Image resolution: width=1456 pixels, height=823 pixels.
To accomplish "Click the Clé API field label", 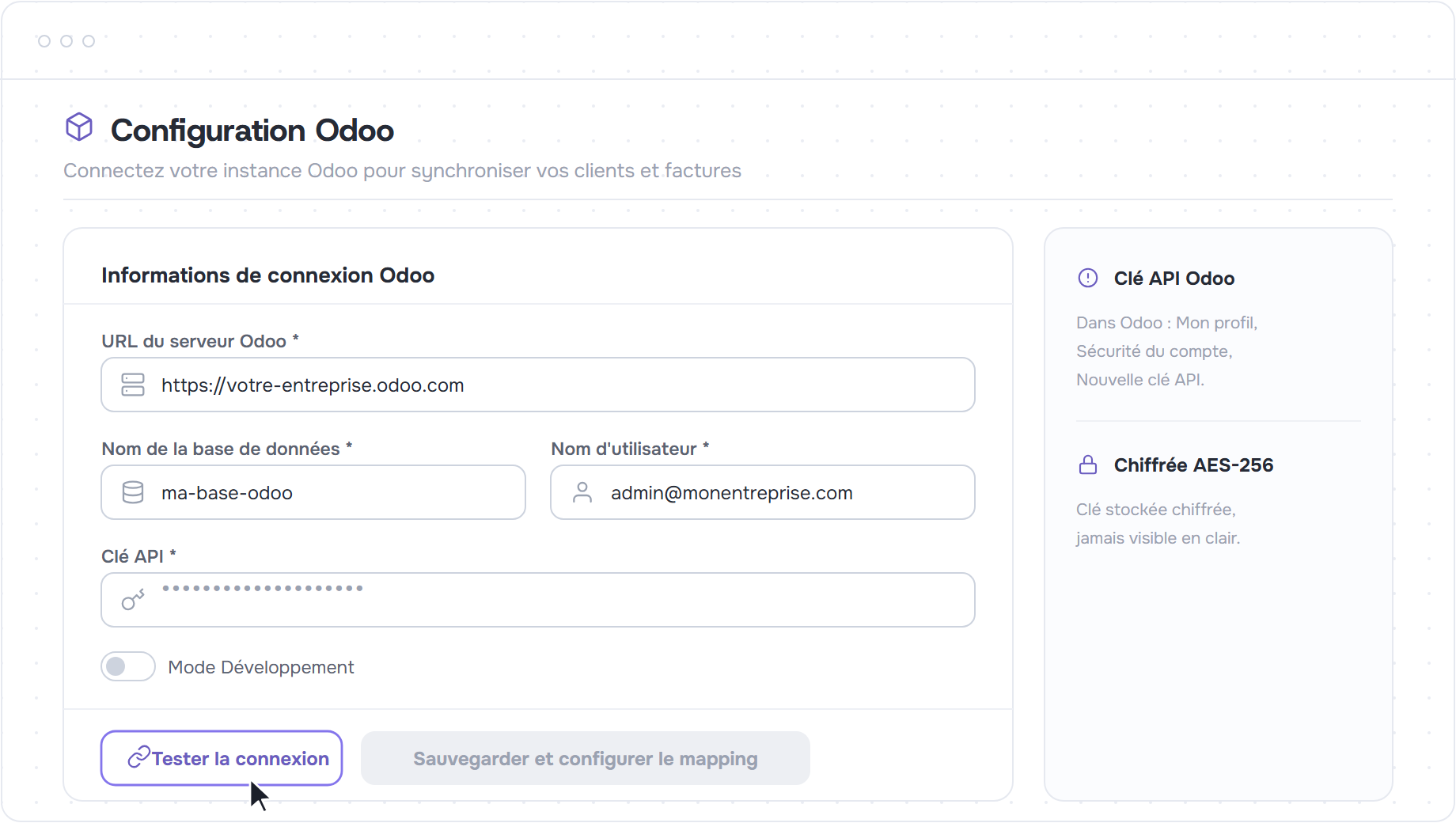I will pos(138,556).
